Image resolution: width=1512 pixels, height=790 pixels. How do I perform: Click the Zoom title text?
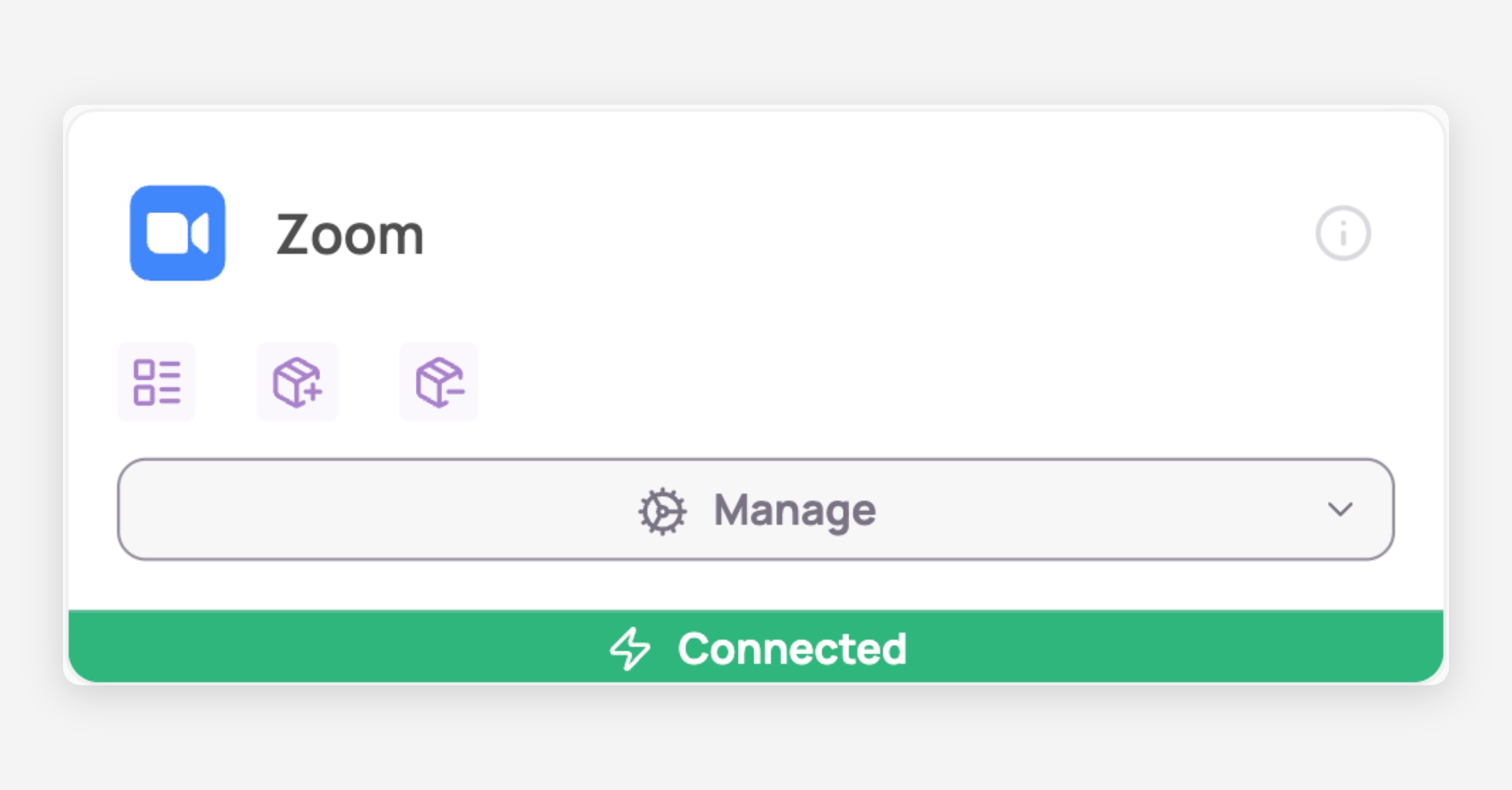tap(350, 235)
